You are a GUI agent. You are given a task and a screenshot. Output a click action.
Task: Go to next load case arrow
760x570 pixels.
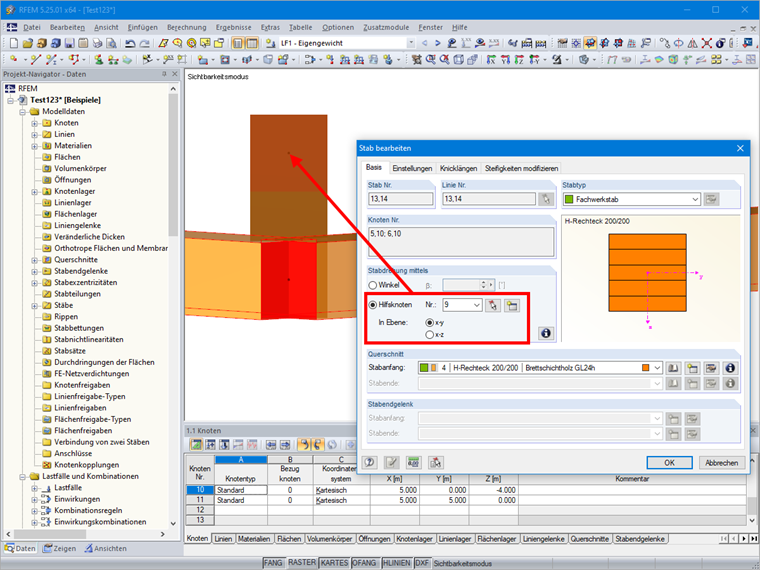(438, 43)
